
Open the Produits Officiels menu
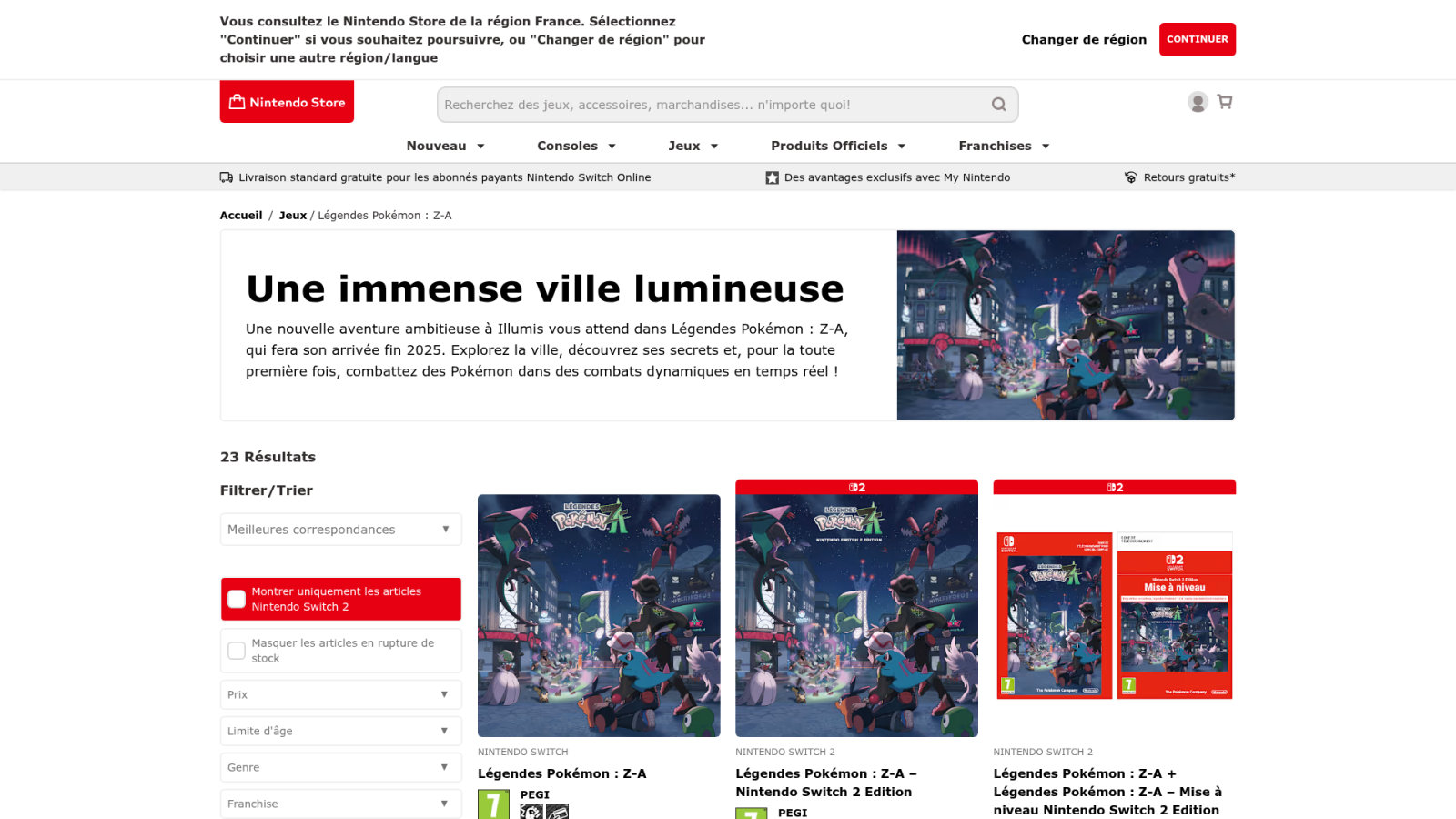point(839,146)
